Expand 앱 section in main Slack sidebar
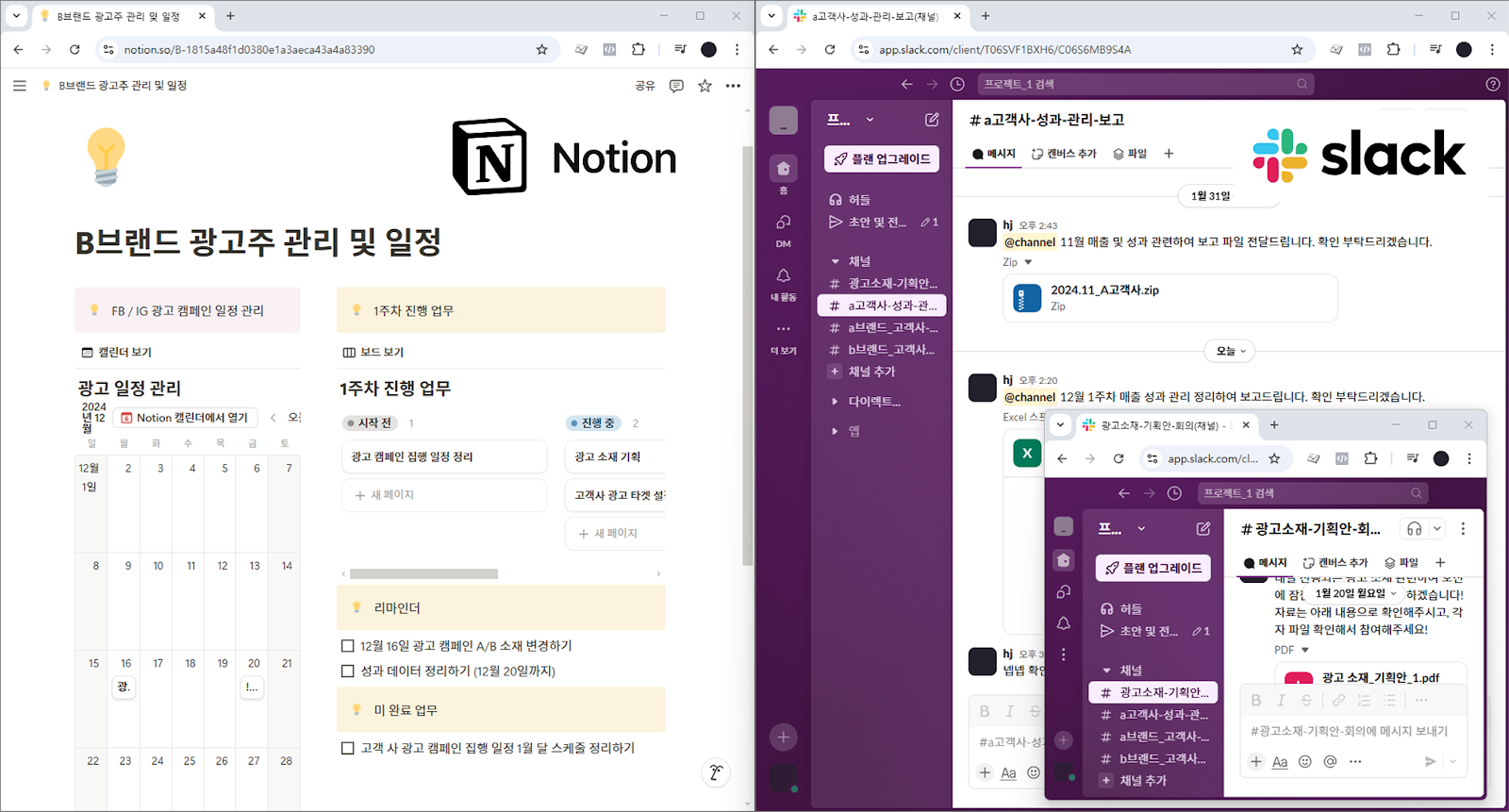Image resolution: width=1509 pixels, height=812 pixels. [835, 432]
